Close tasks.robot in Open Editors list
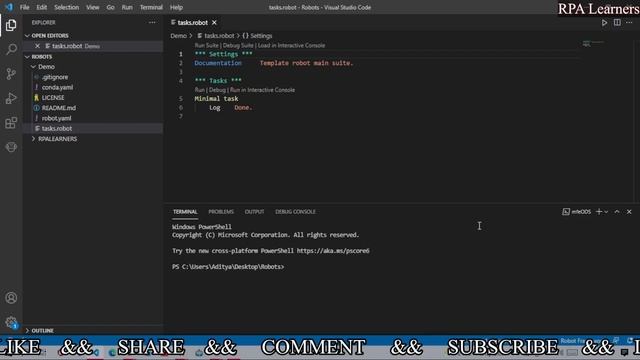Viewport: 640px width, 360px height. [38, 46]
